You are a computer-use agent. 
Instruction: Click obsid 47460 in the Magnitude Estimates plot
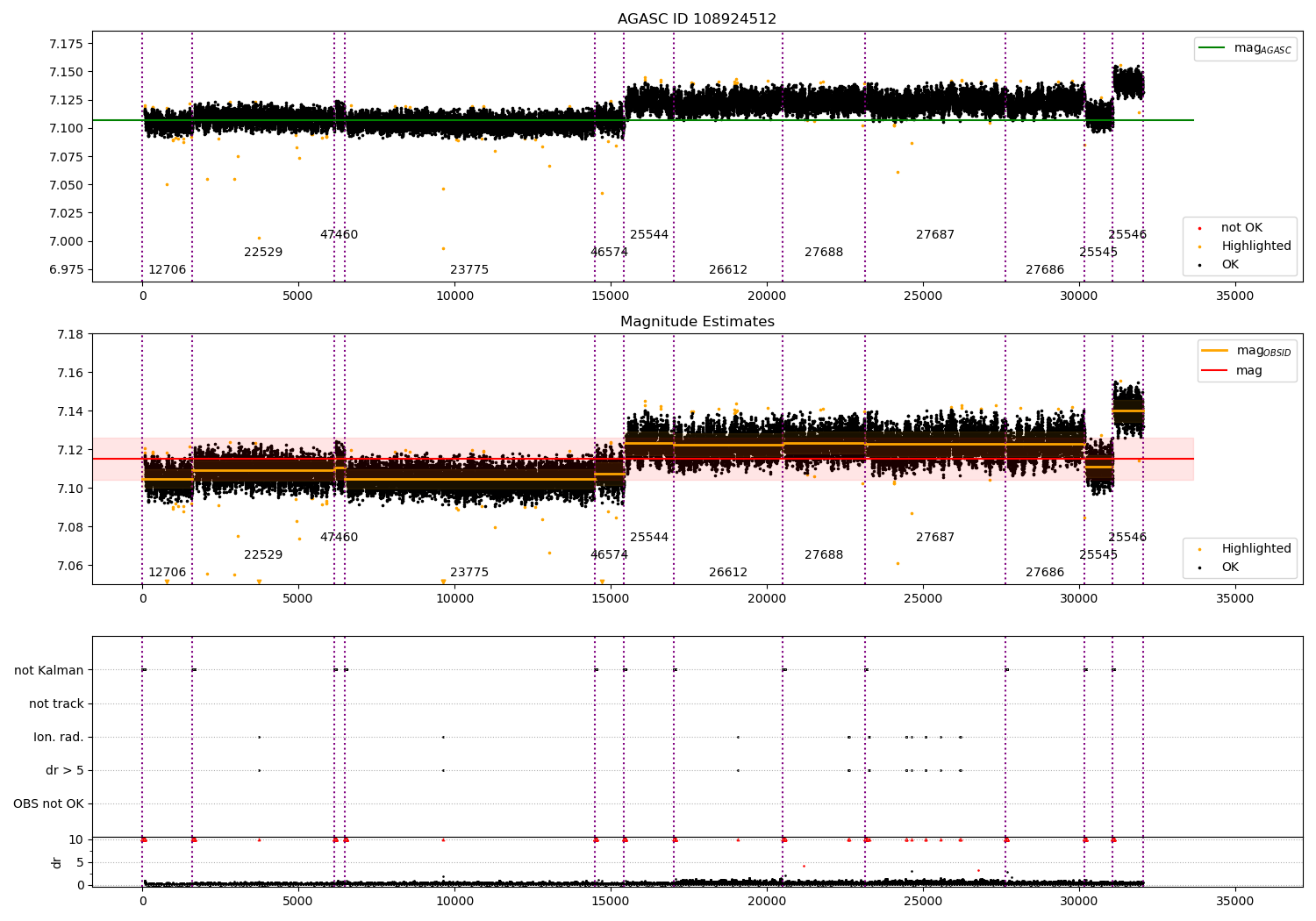[339, 538]
